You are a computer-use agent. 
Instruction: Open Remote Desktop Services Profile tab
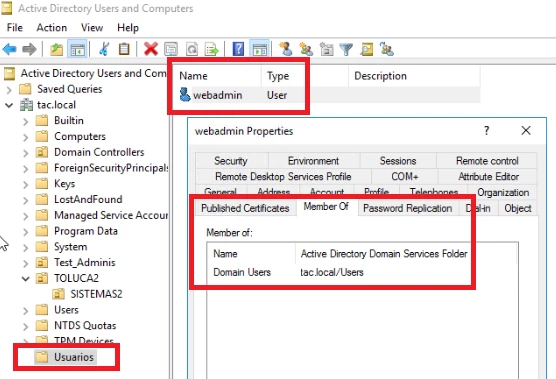pos(283,177)
